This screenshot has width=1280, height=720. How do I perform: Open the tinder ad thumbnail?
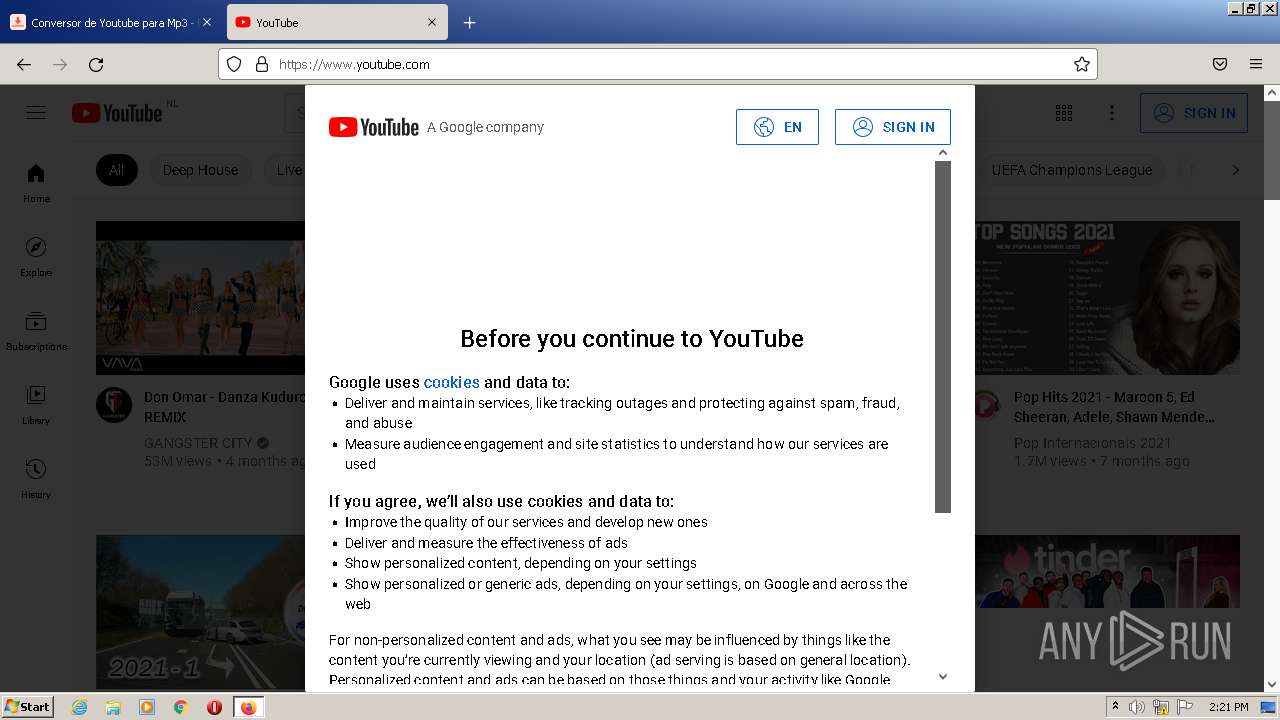[x=1107, y=612]
